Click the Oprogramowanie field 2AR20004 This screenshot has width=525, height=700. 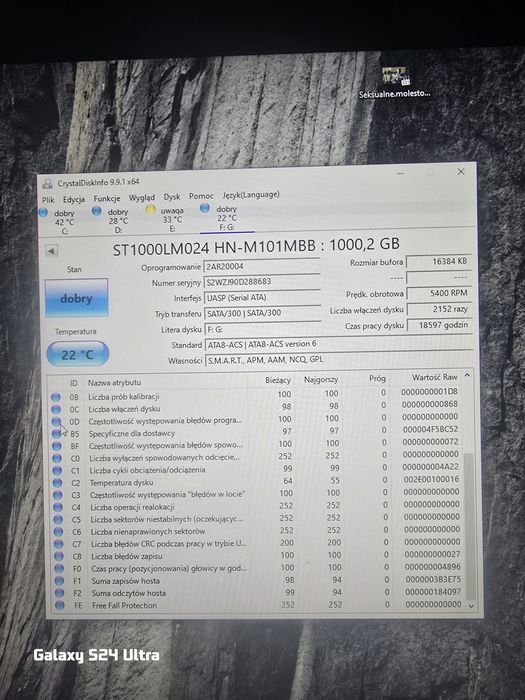point(262,267)
